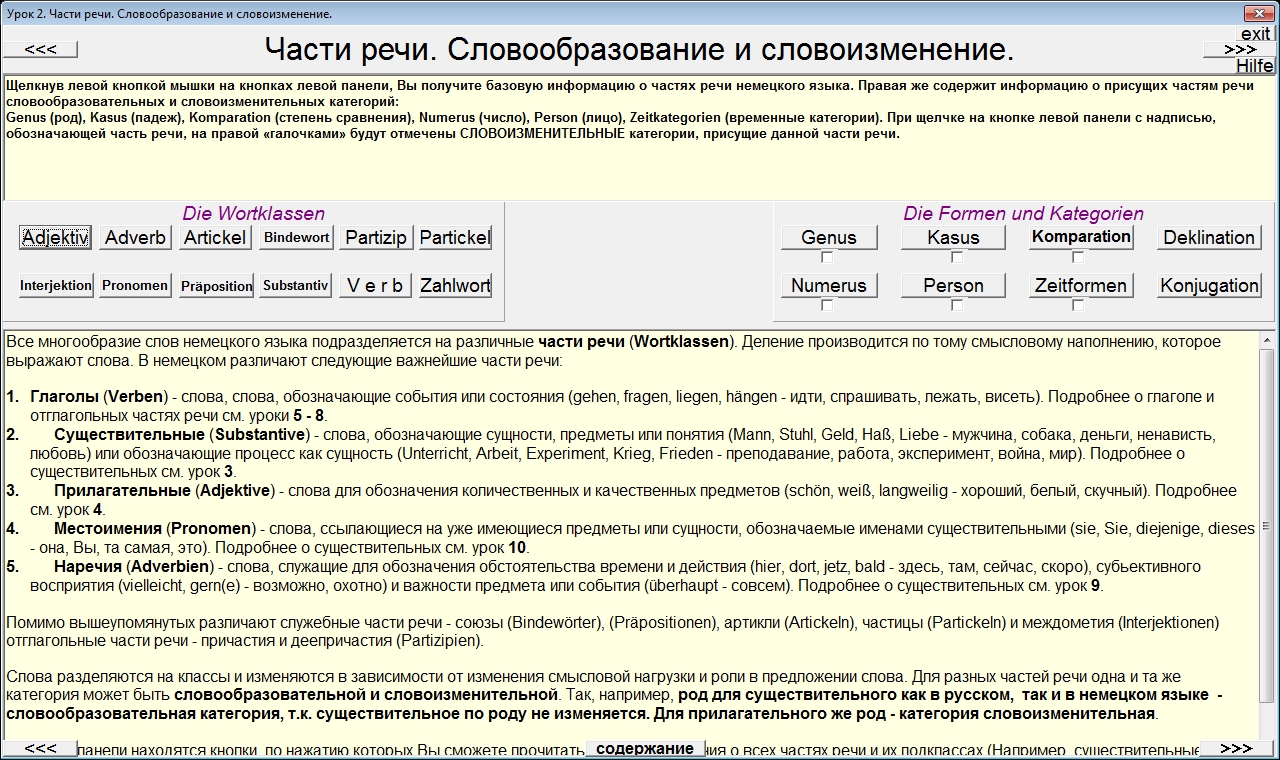The height and width of the screenshot is (760, 1280).
Task: Show info about Bindewort
Action: (296, 237)
